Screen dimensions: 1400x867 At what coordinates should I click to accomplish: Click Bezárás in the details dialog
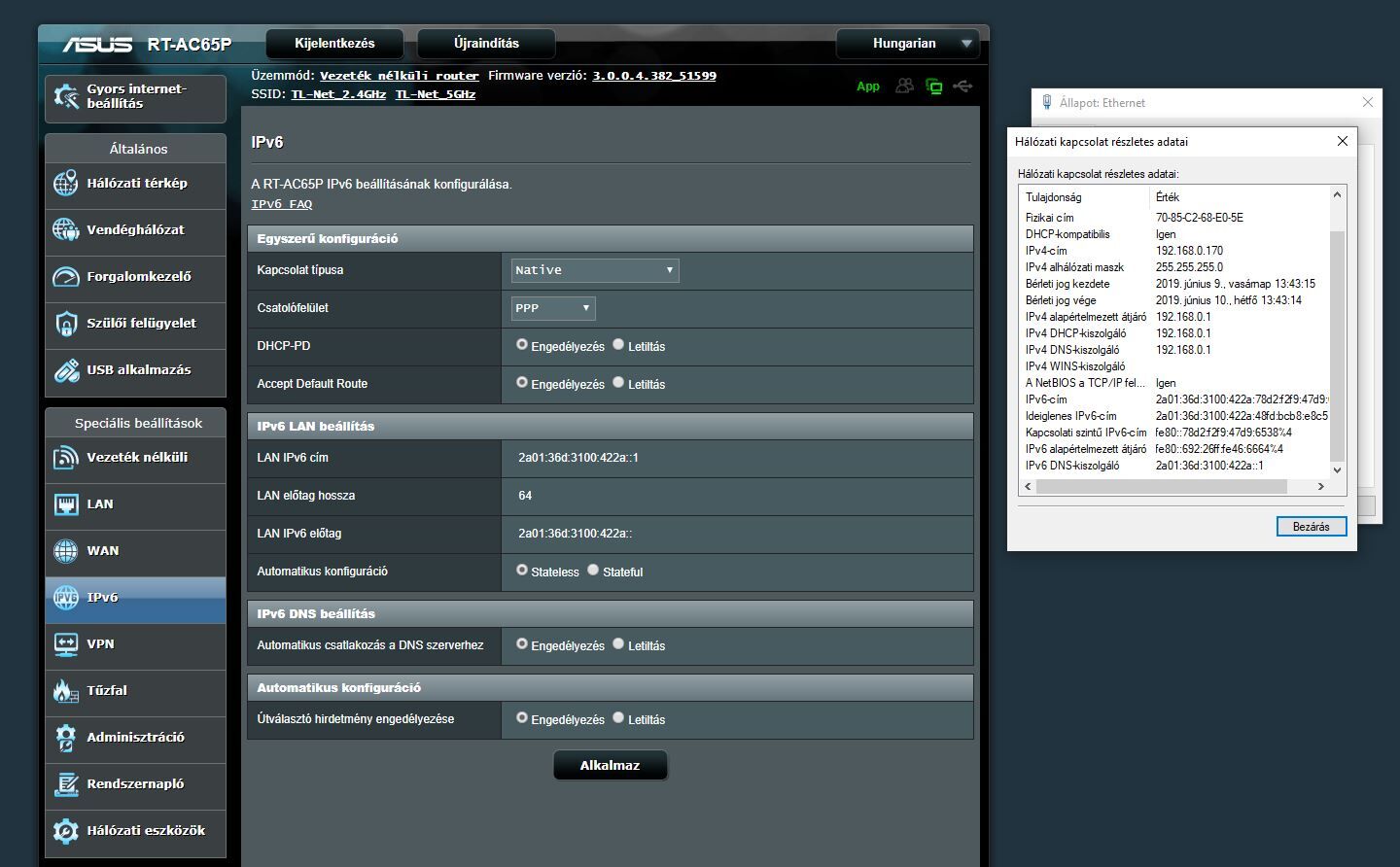point(1312,526)
